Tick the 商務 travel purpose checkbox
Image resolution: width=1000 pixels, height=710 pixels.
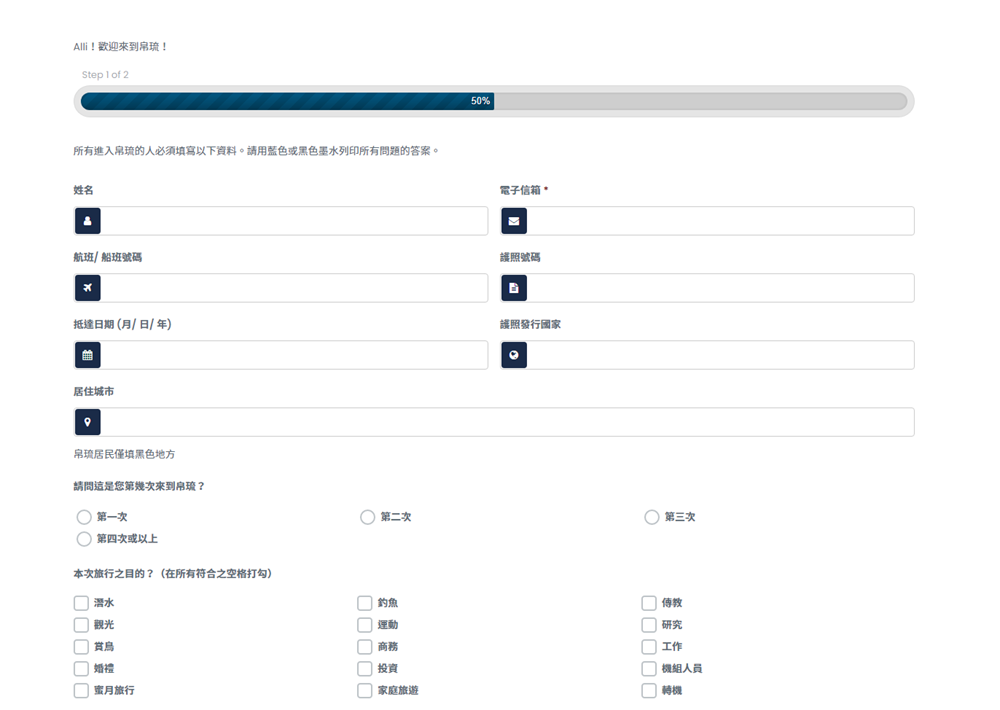click(x=365, y=647)
